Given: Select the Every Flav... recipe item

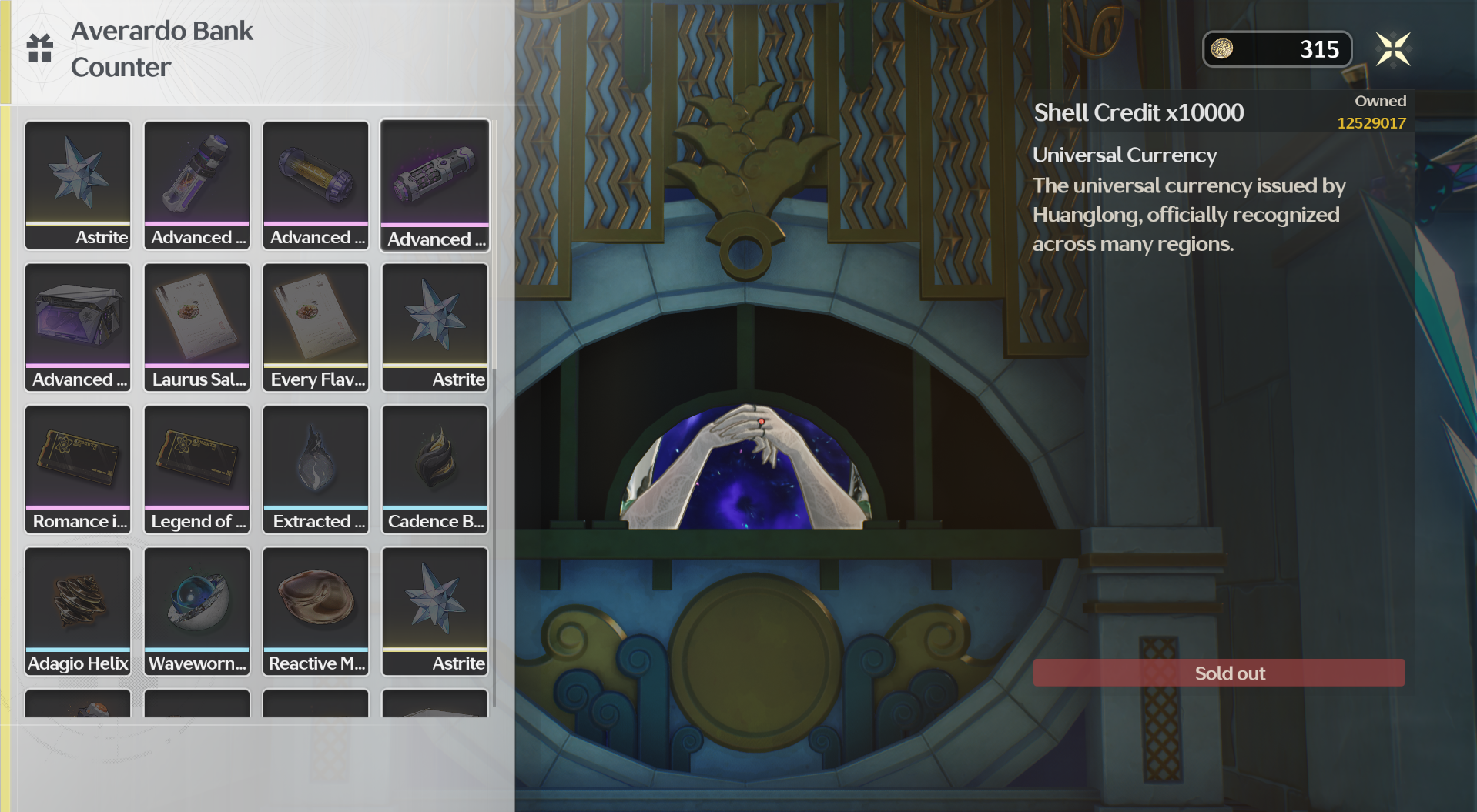Looking at the screenshot, I should (316, 327).
